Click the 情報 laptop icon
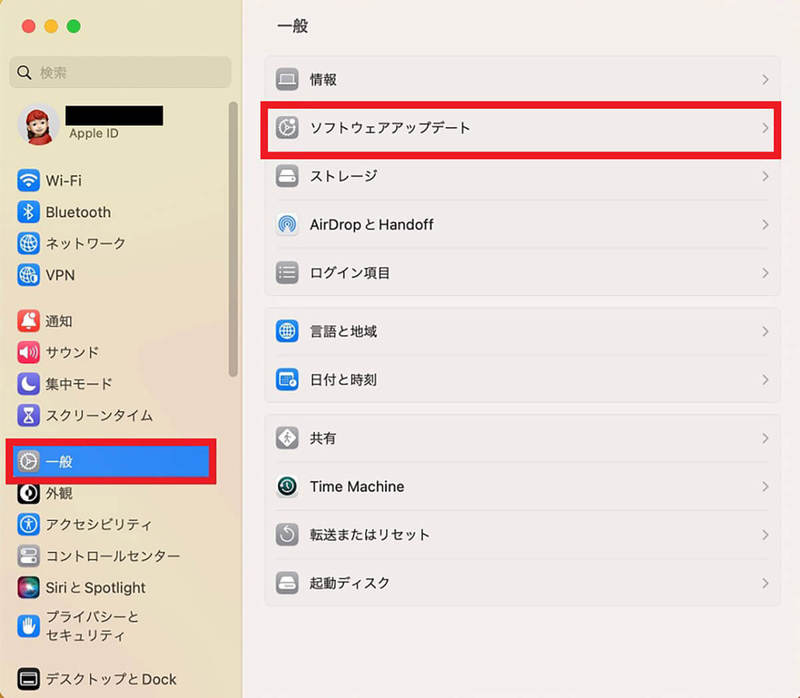 click(287, 80)
